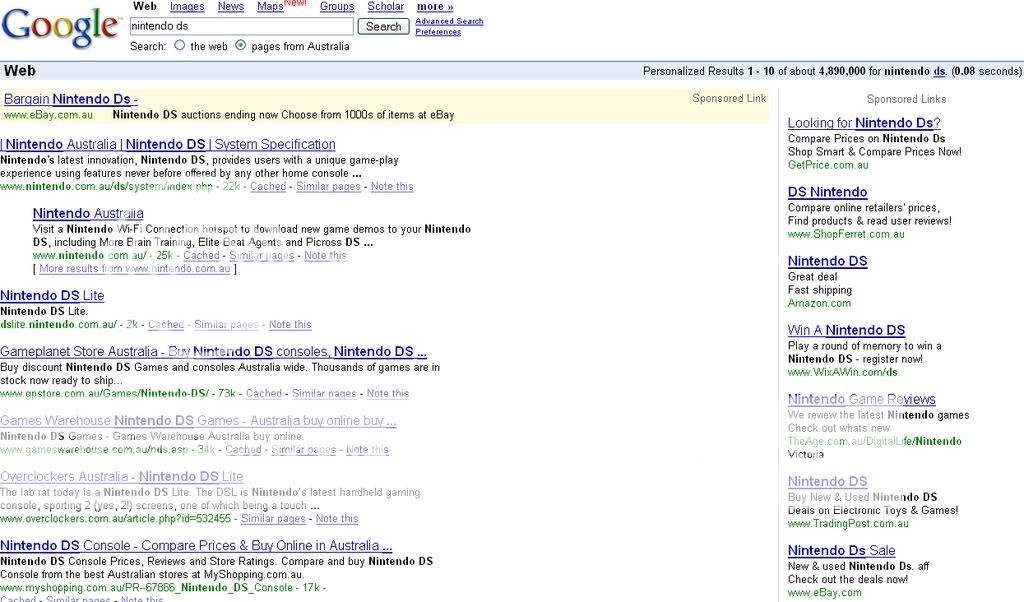Click 'Note this' for www.nintendo.com.au/ result
Image resolution: width=1024 pixels, height=602 pixels.
[325, 256]
